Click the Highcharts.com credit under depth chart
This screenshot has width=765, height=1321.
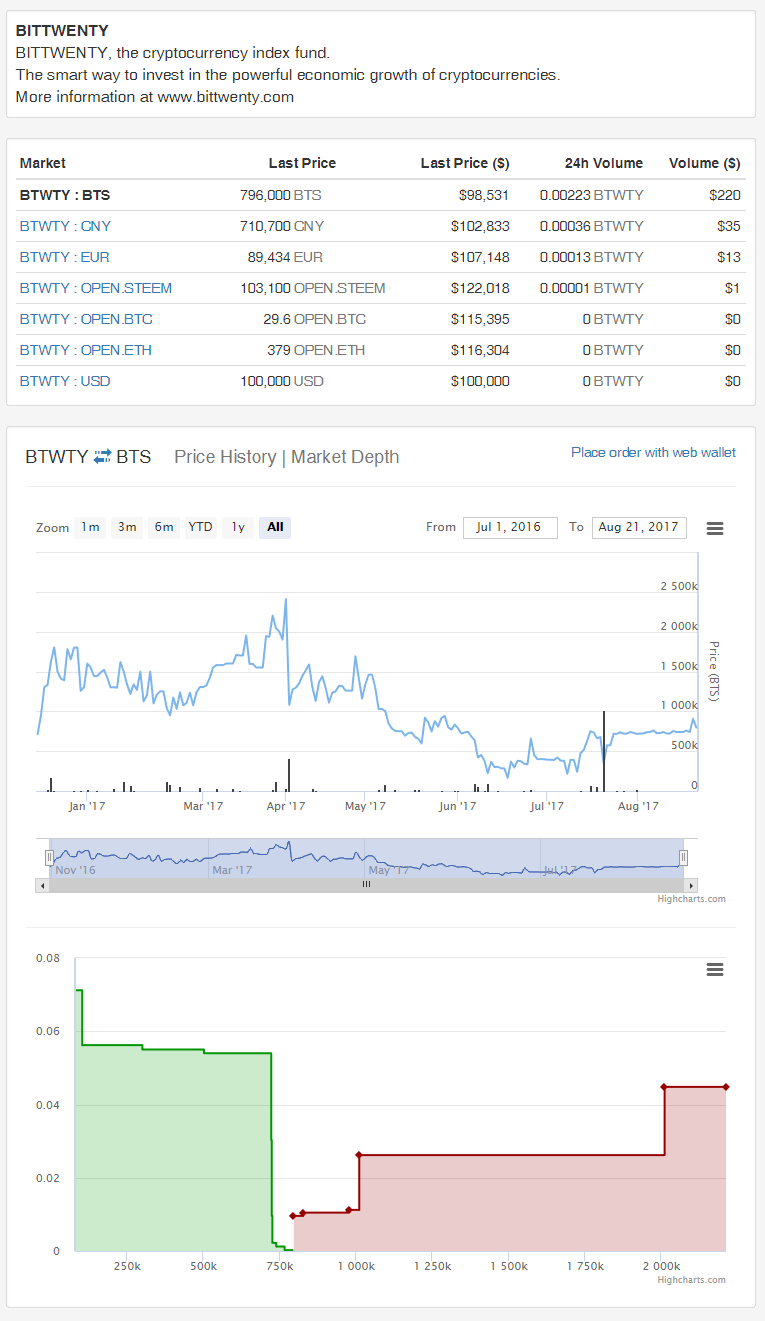691,1280
